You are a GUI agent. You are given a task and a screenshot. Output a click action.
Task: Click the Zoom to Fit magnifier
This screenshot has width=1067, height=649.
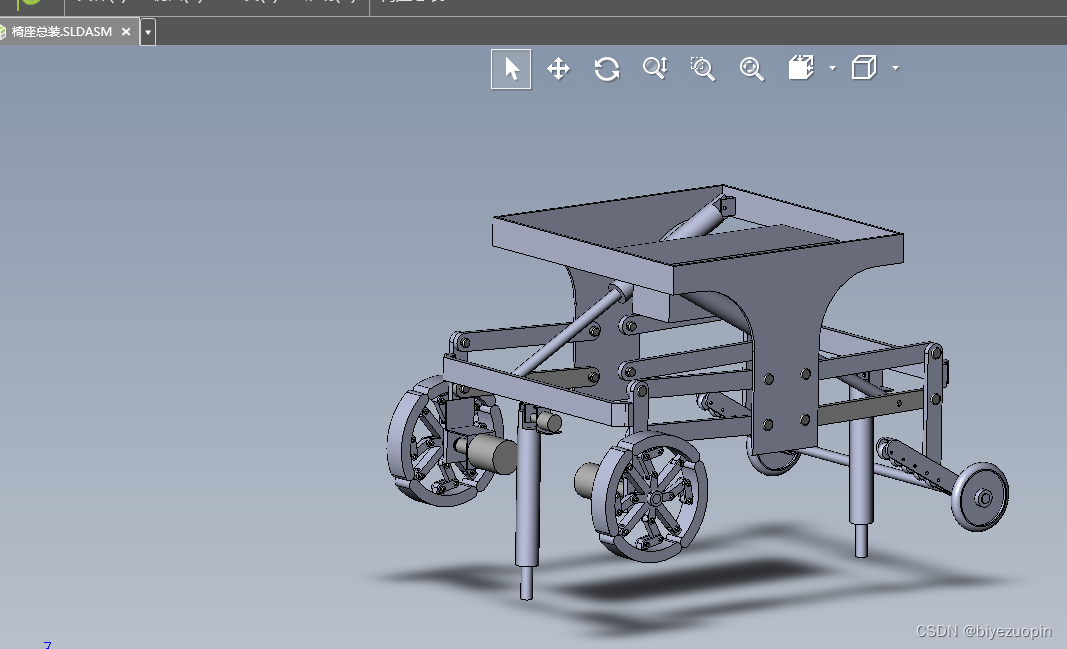(751, 69)
